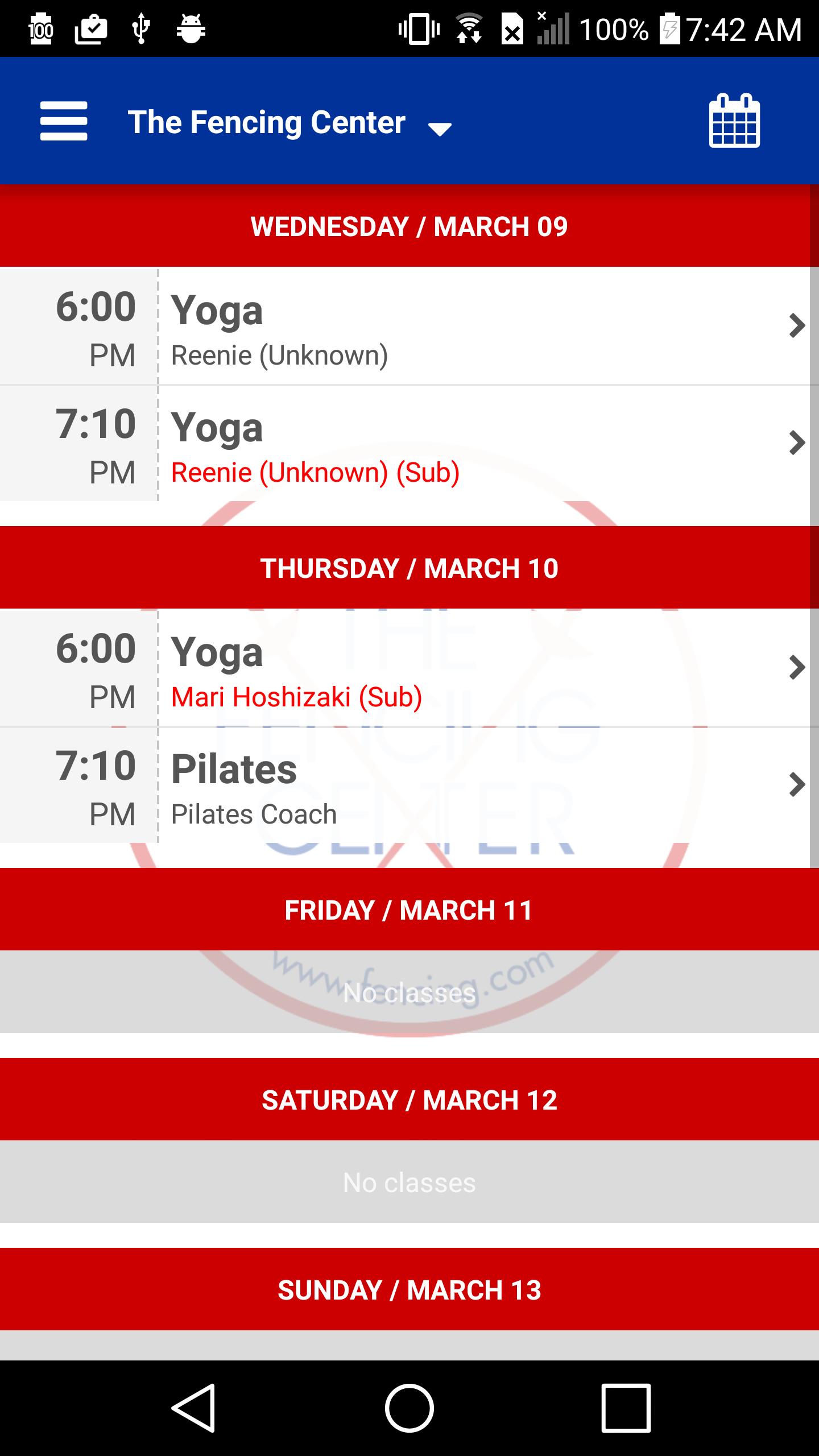Tap the battery 100 notification icon

point(41,28)
